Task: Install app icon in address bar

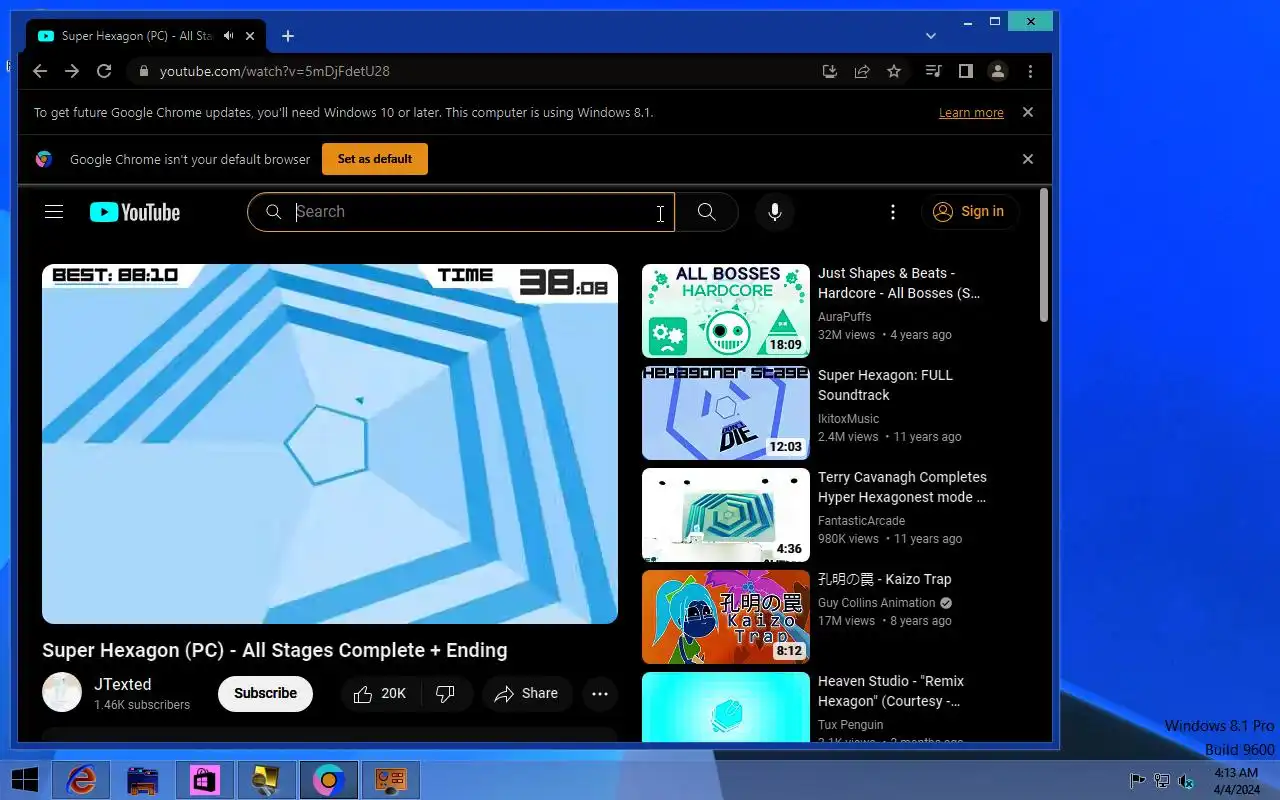Action: (829, 71)
